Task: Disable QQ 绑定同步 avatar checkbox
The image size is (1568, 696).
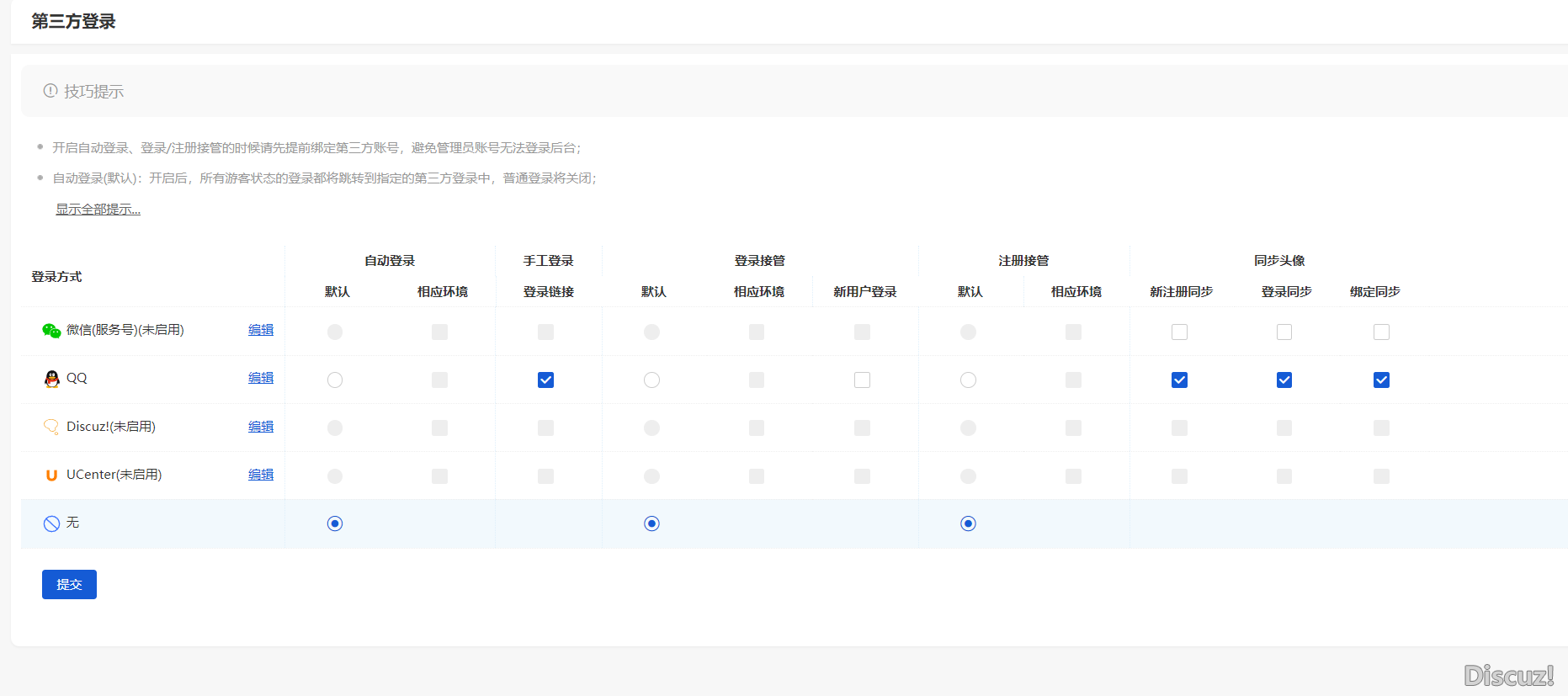Action: pyautogui.click(x=1381, y=380)
